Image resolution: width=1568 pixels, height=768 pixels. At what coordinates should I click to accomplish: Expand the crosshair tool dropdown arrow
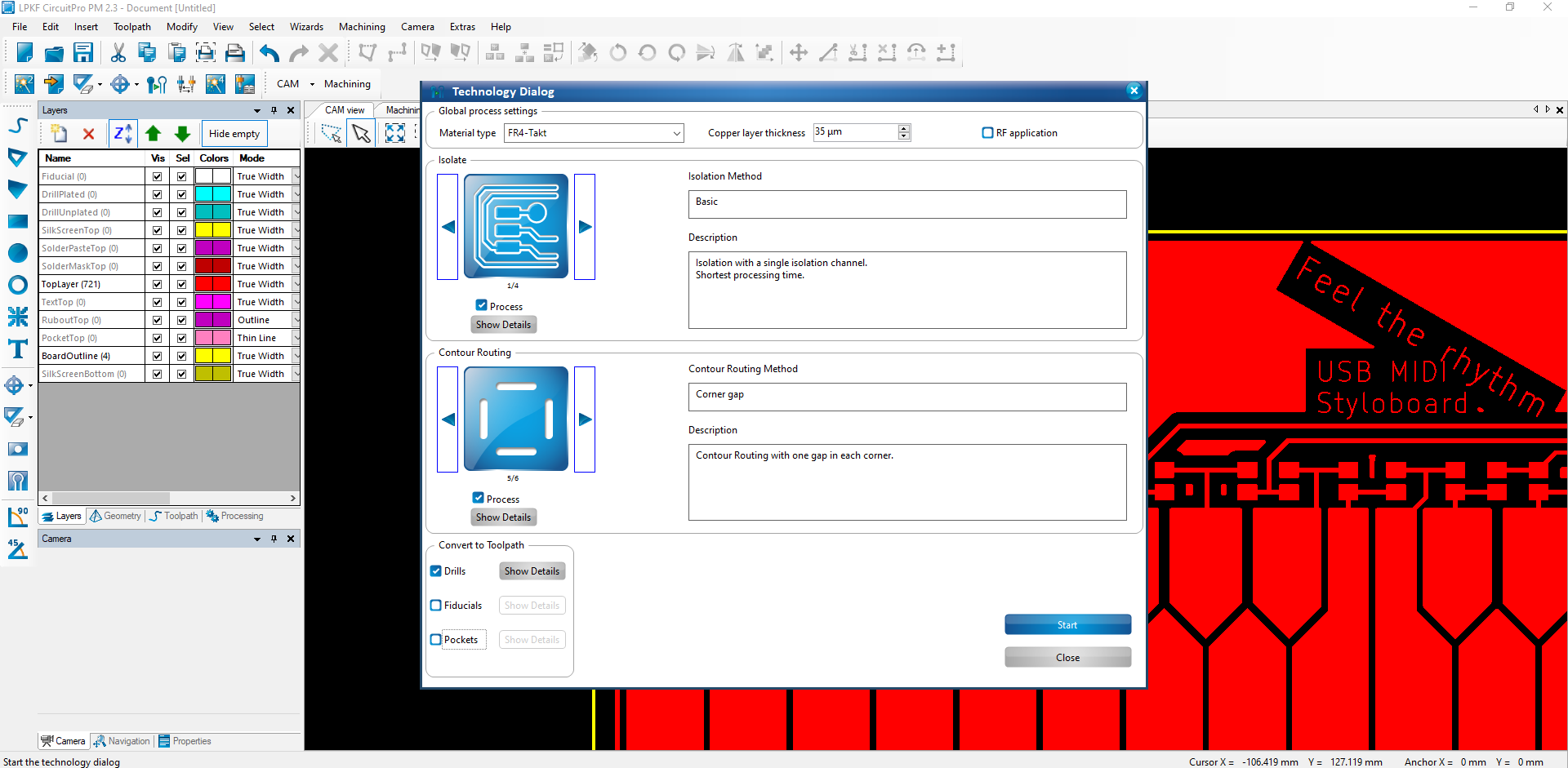136,84
